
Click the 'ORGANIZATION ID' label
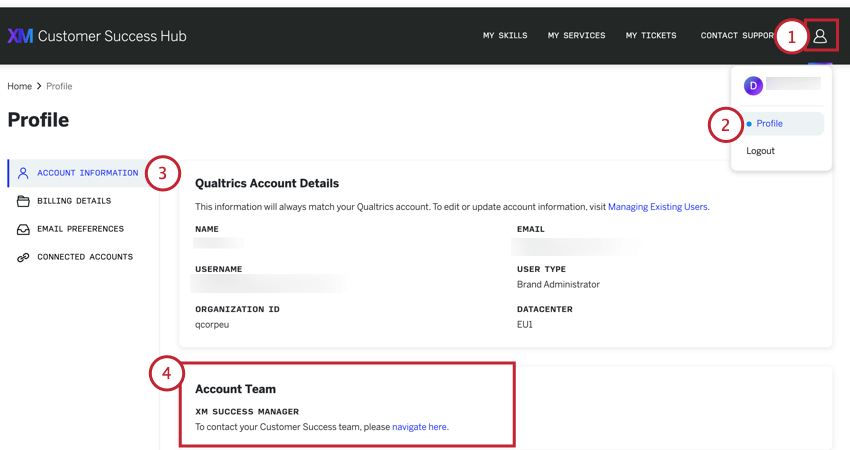point(237,310)
